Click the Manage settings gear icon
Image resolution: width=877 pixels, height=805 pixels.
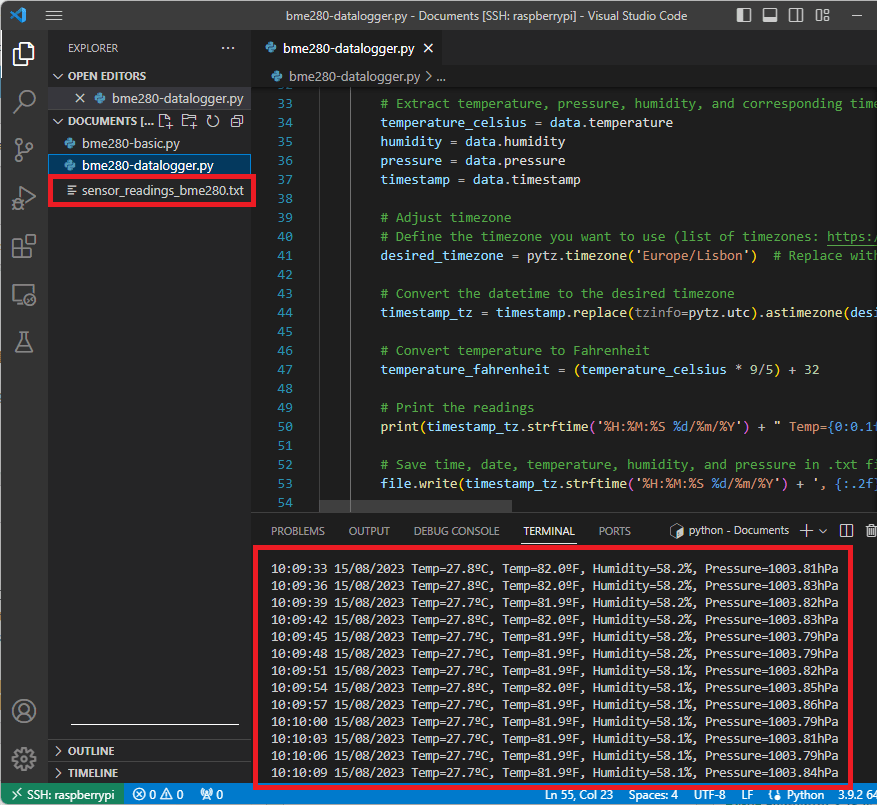[24, 759]
